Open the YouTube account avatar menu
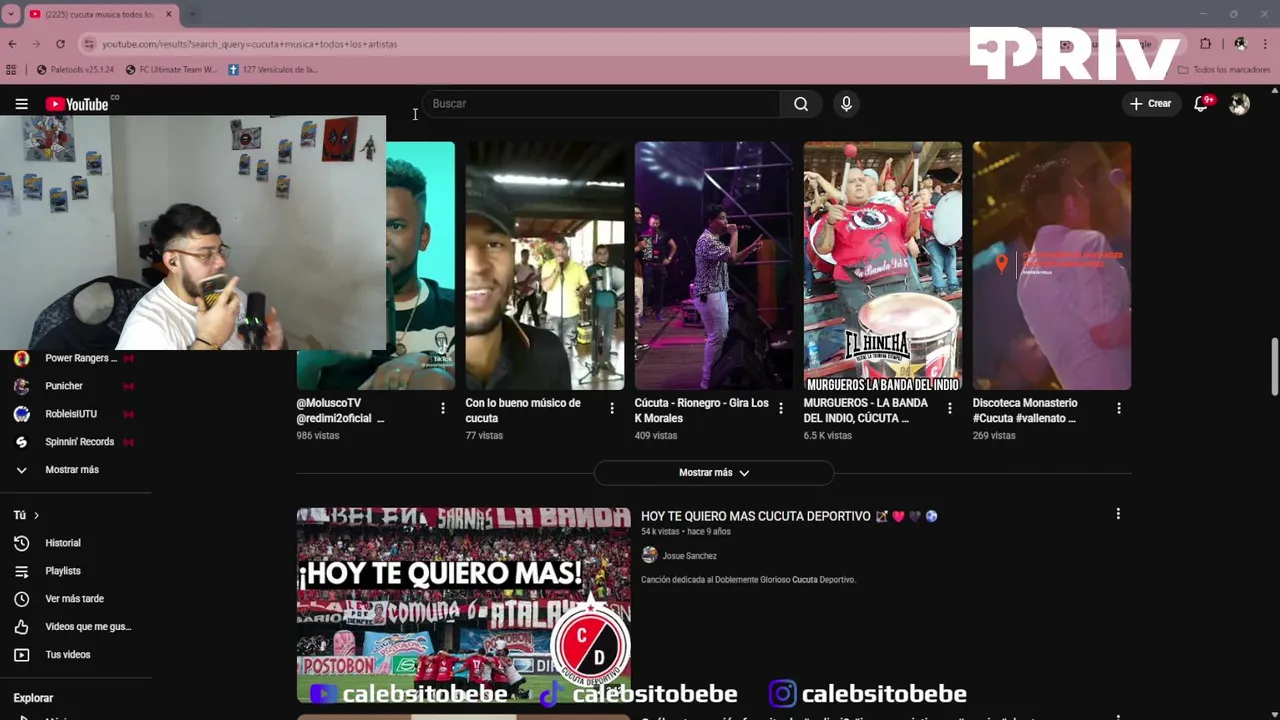 point(1239,104)
